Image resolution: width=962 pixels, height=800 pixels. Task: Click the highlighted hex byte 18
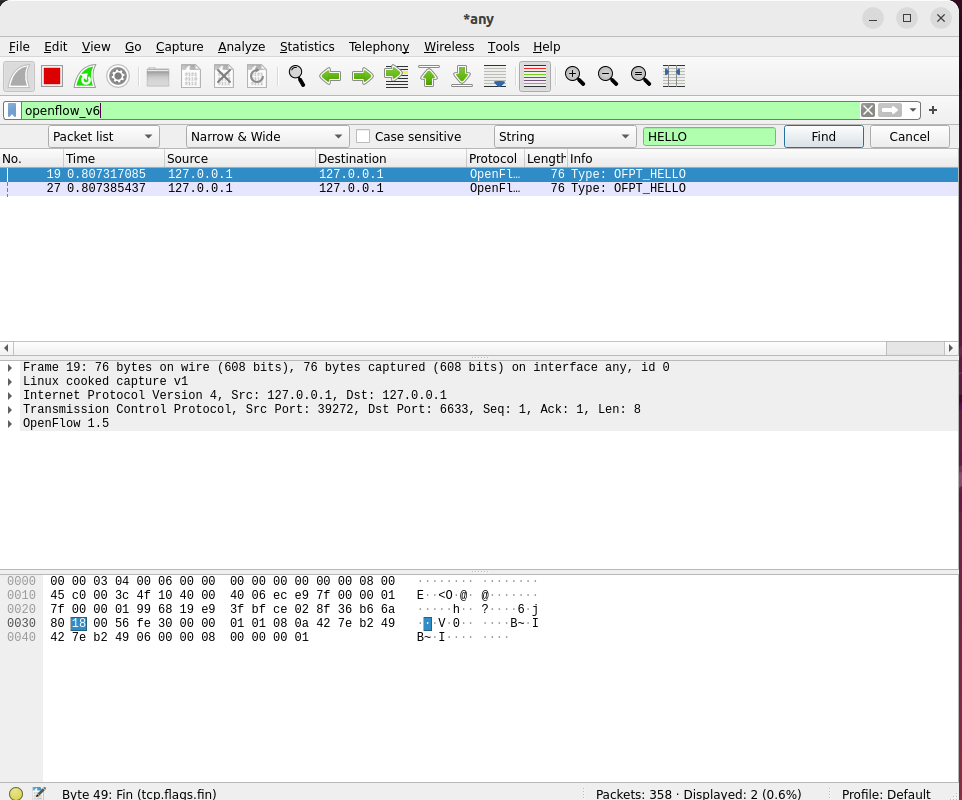79,623
